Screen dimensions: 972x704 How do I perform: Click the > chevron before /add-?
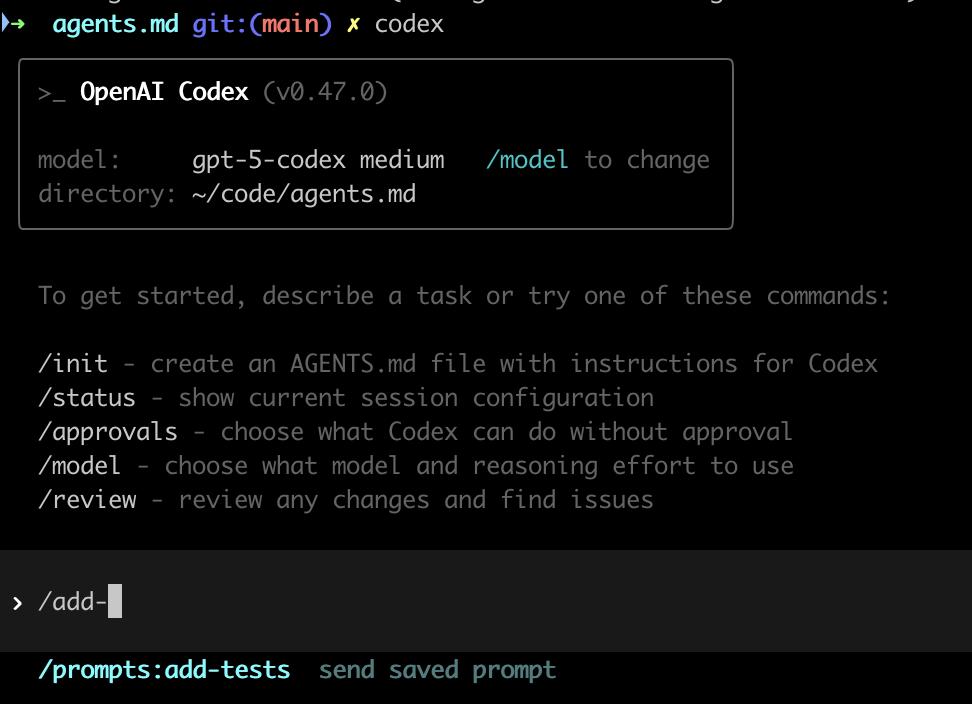(17, 603)
